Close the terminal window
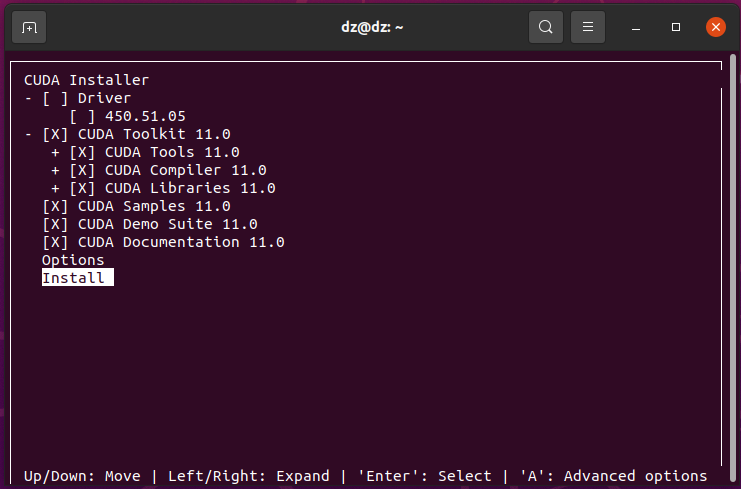741x489 pixels. (x=715, y=27)
